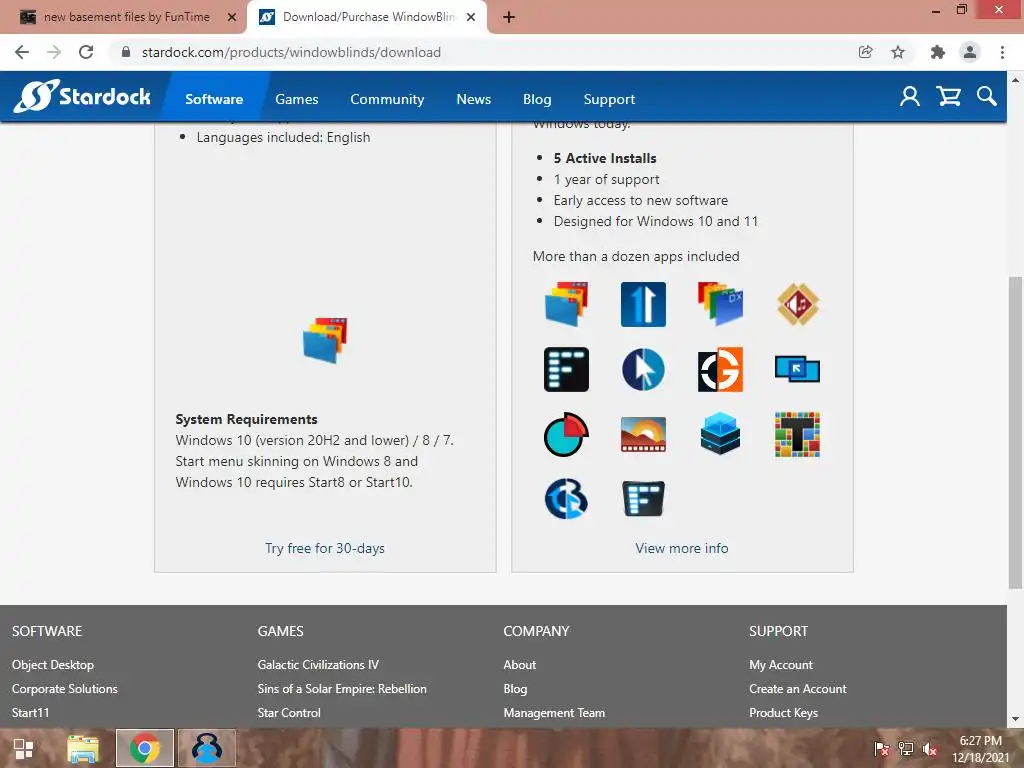
Task: Open the shopping cart icon
Action: pyautogui.click(x=948, y=97)
